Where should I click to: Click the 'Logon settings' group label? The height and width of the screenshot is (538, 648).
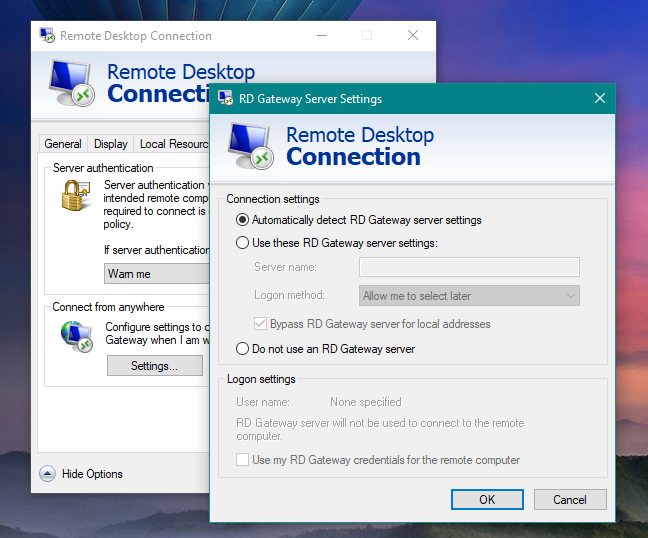pos(261,379)
